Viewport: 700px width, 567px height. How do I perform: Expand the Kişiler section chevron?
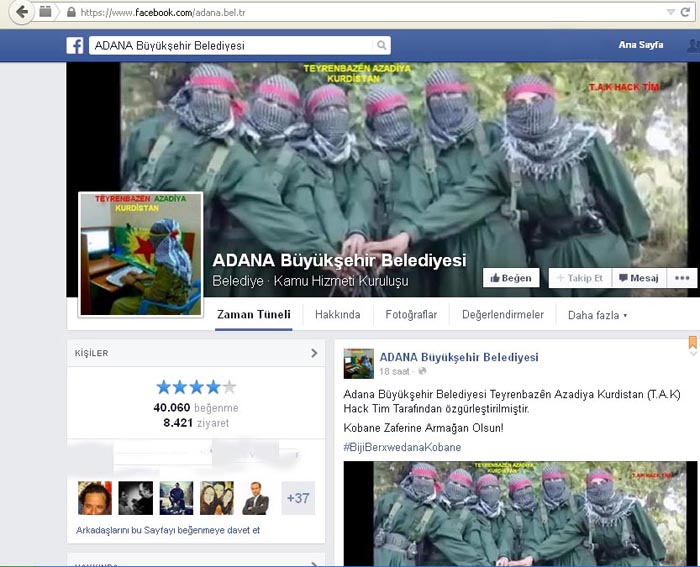click(314, 353)
